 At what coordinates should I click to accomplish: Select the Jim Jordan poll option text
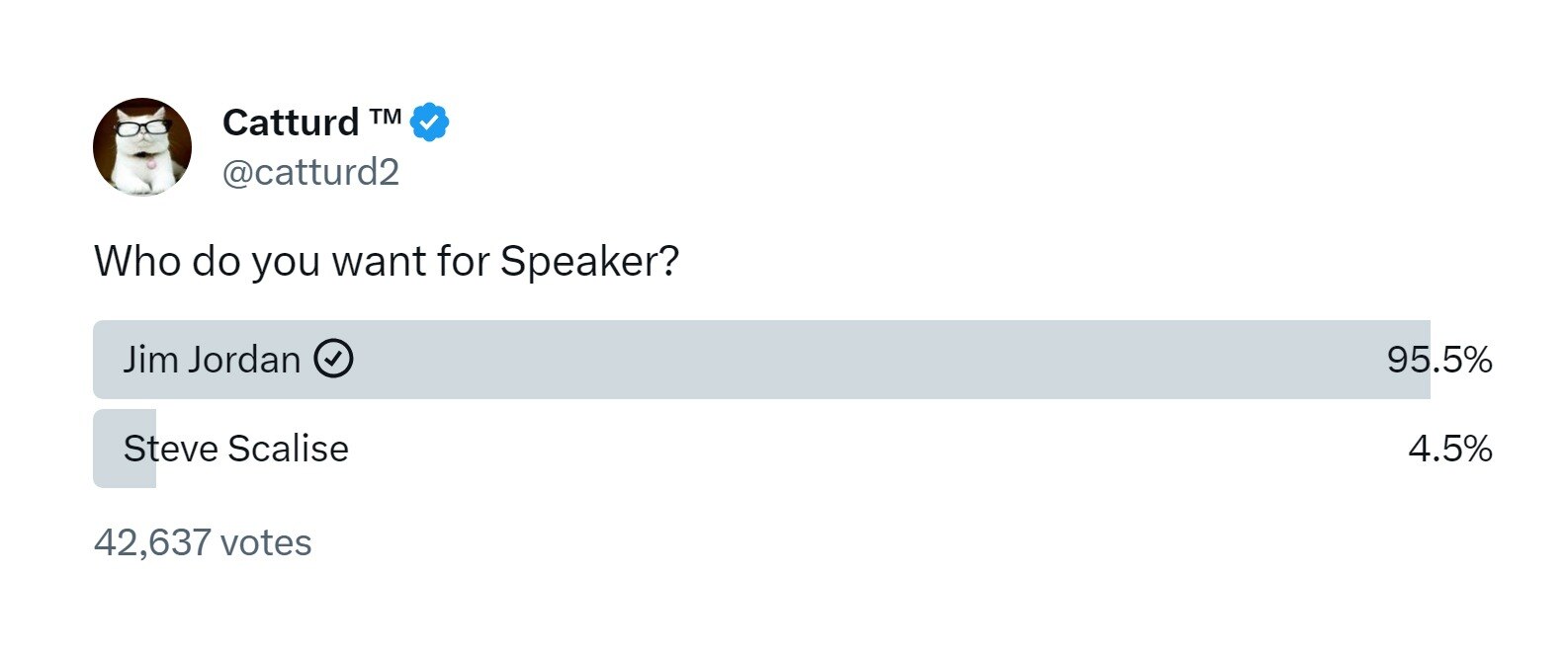pos(212,360)
